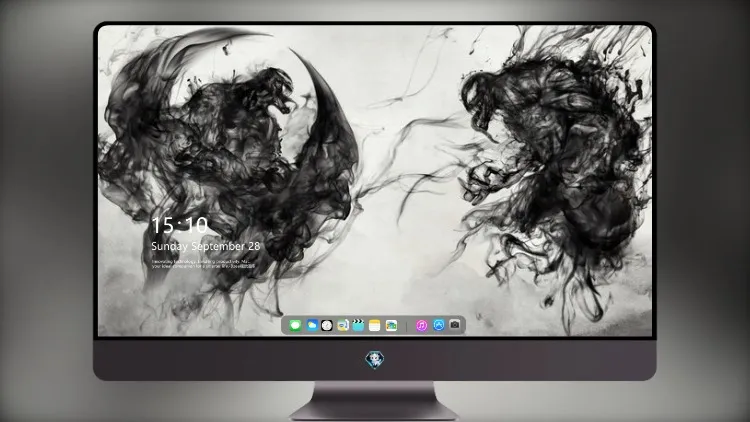
Task: Launch the pink iTunes music app
Action: 421,326
